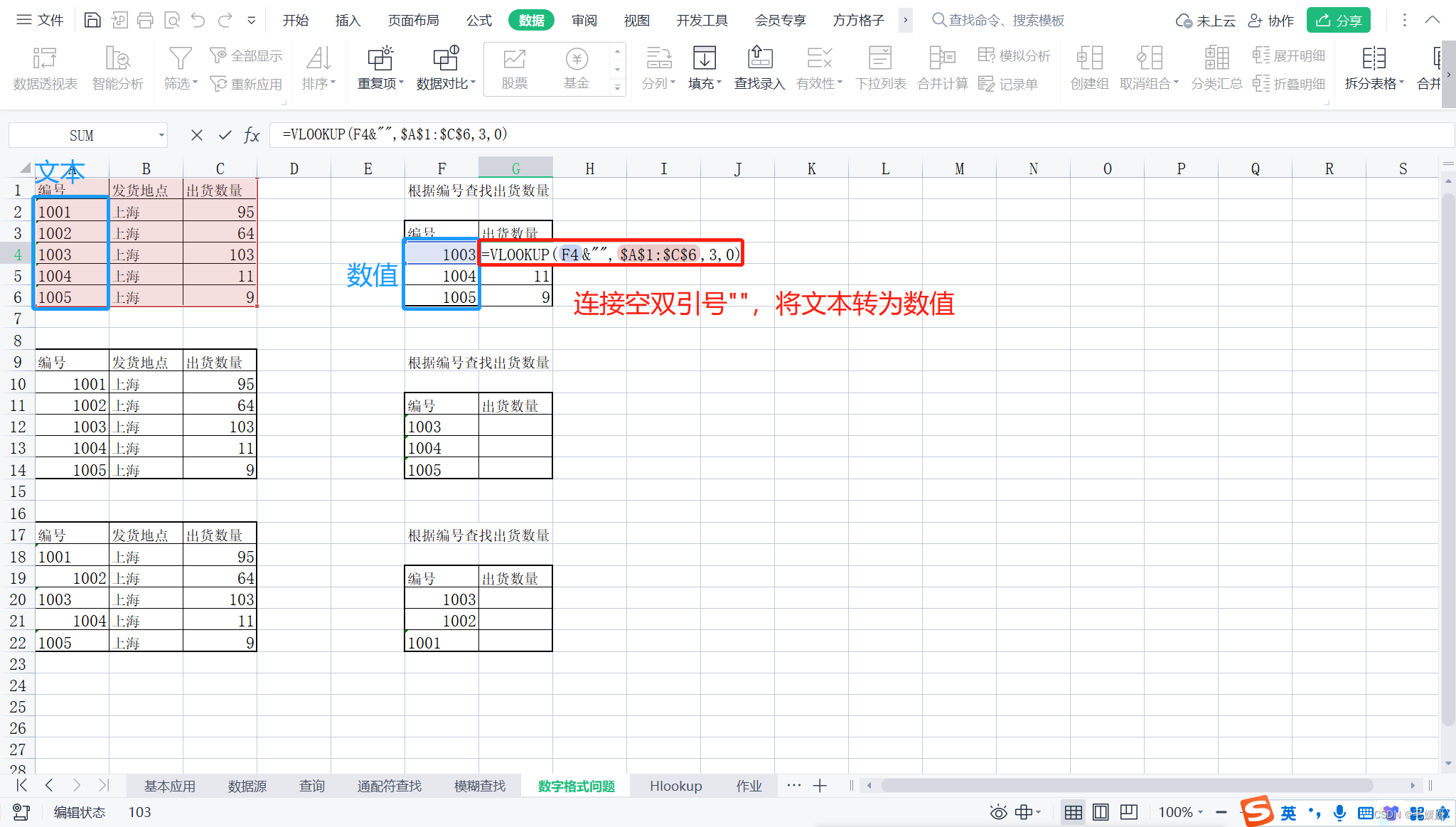Screen dimensions: 1456x827
Task: Click the Print icon in quick toolbar
Action: [x=145, y=20]
